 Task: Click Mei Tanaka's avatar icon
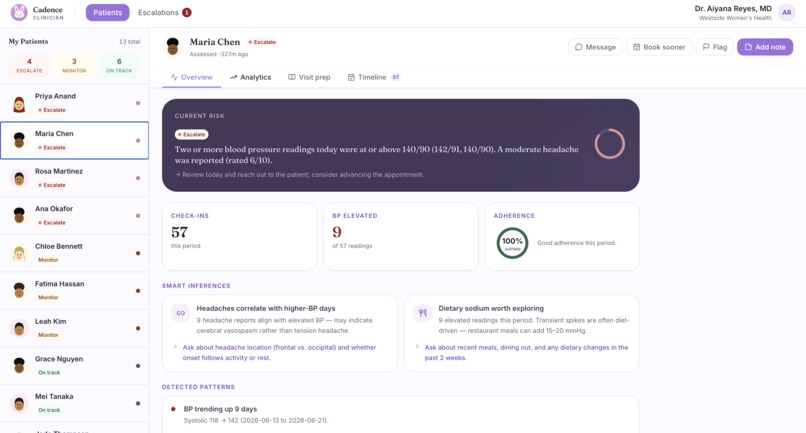click(x=19, y=403)
